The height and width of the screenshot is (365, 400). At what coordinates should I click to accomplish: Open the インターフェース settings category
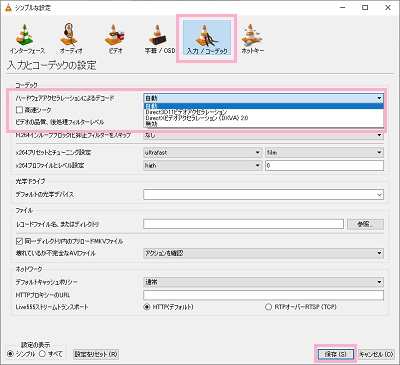point(27,39)
